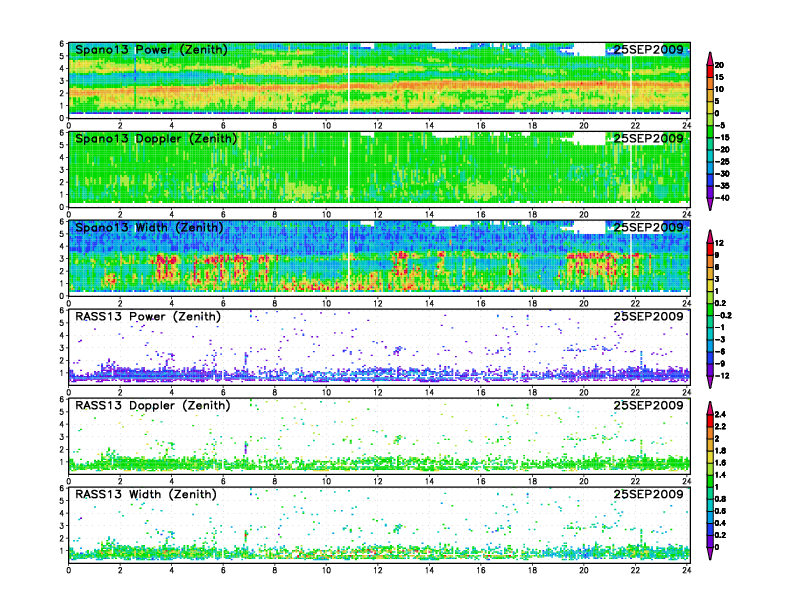This screenshot has height=612, width=792.
Task: Click the "RASS13 Doppler (Zenith)" panel title
Action: (153, 405)
